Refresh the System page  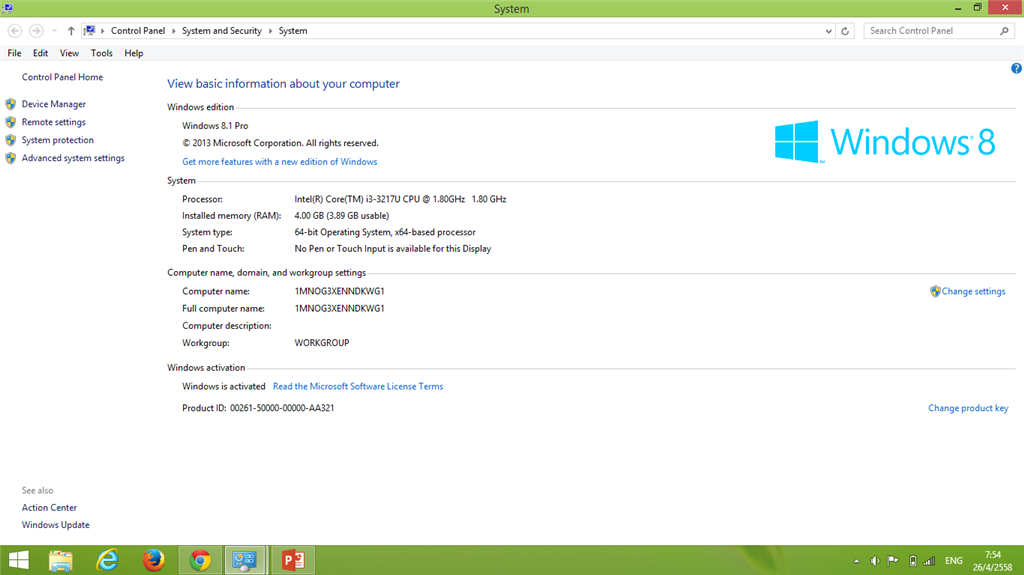pyautogui.click(x=845, y=31)
